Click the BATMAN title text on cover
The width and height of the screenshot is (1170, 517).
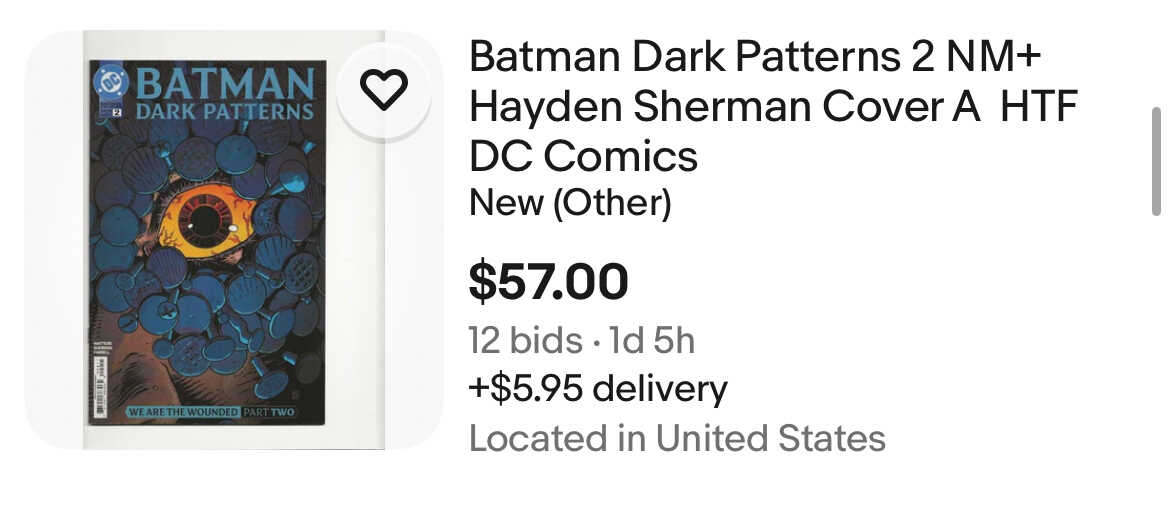(225, 83)
